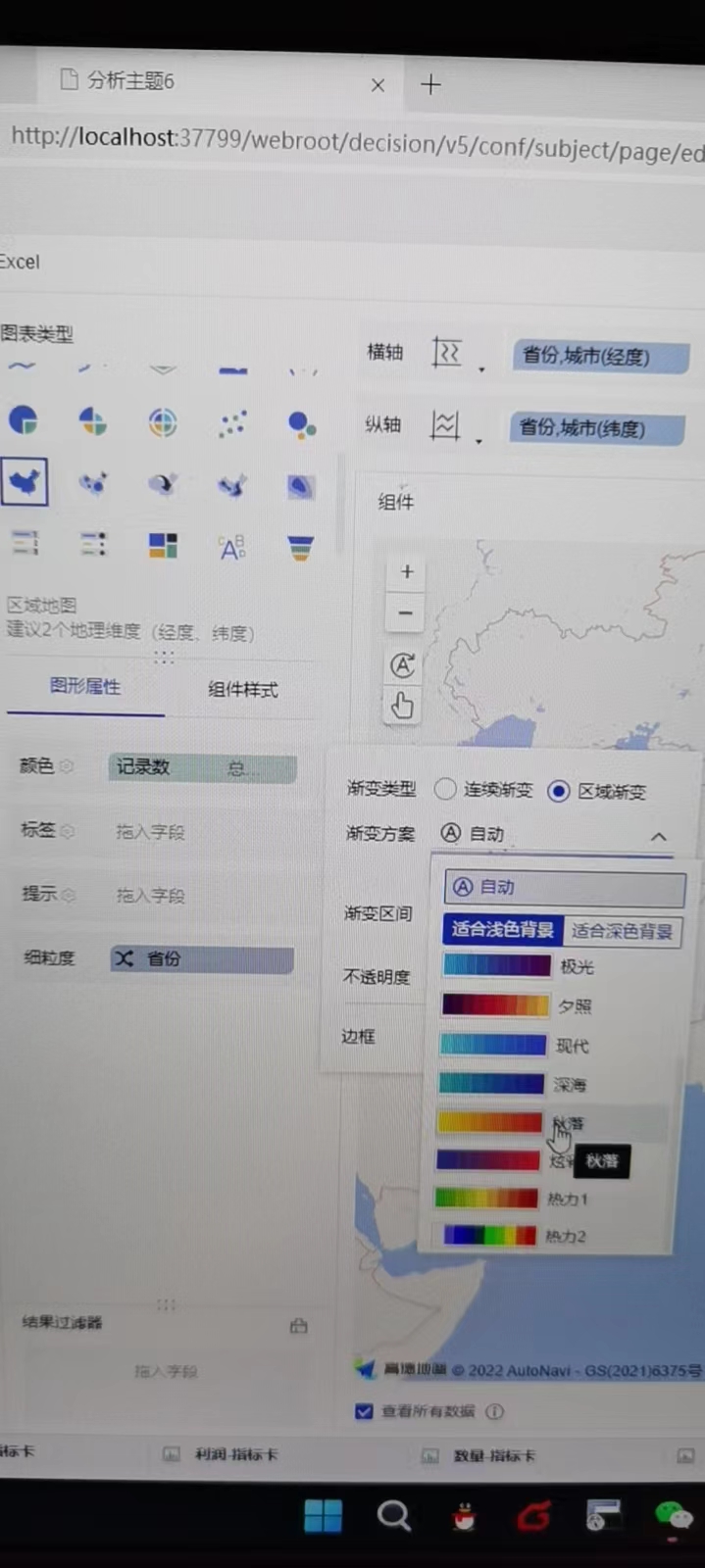Image resolution: width=705 pixels, height=1568 pixels.
Task: Open 利润-指标卡 bottom tab
Action: tap(235, 1454)
